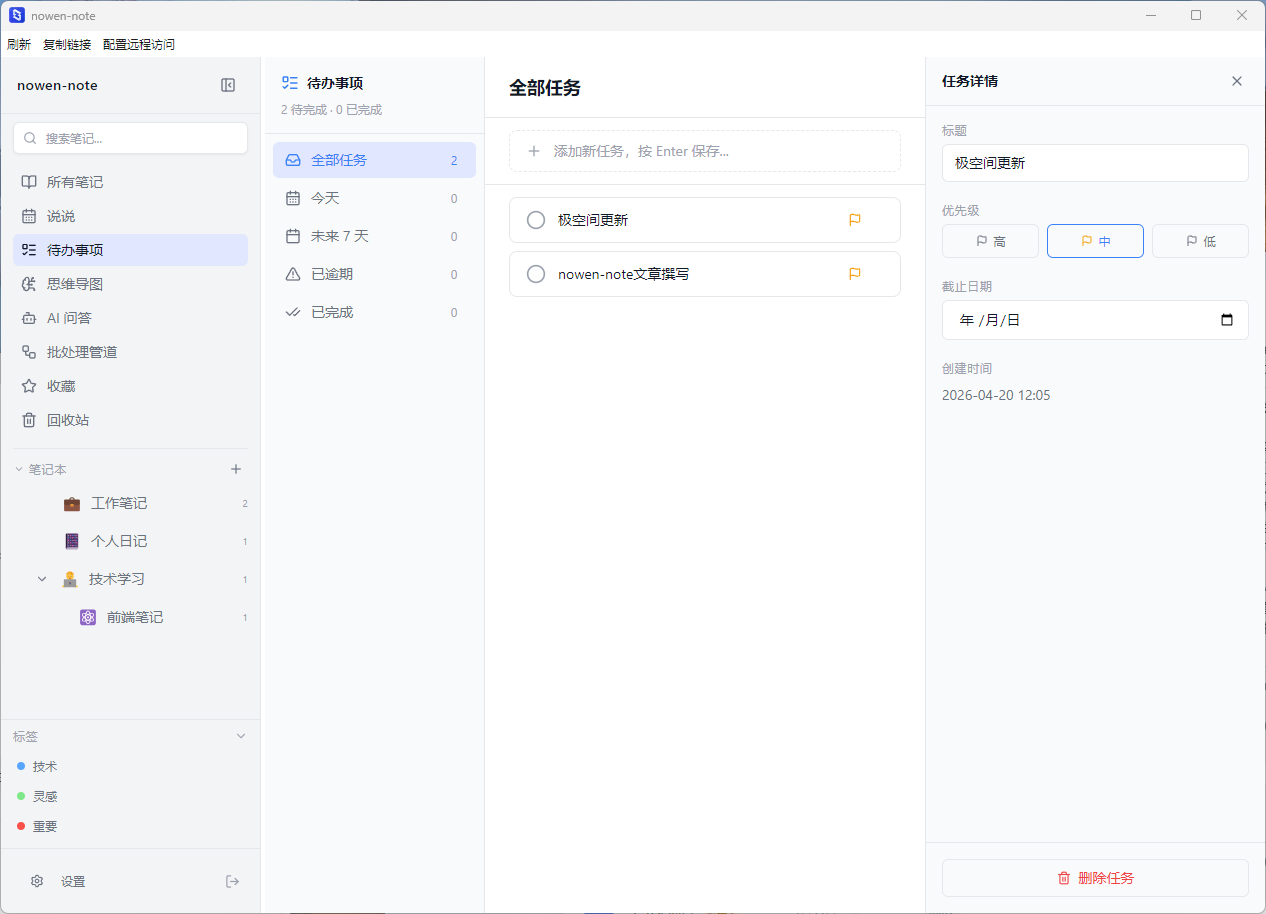This screenshot has height=914, width=1266.
Task: Collapse the 笔记本 section header
Action: coord(18,469)
